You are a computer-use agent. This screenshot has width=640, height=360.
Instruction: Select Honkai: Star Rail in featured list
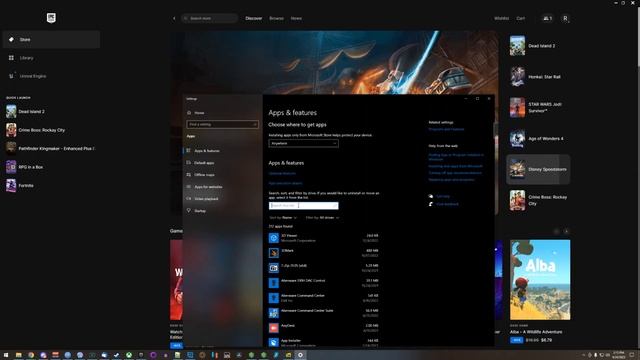click(x=538, y=77)
